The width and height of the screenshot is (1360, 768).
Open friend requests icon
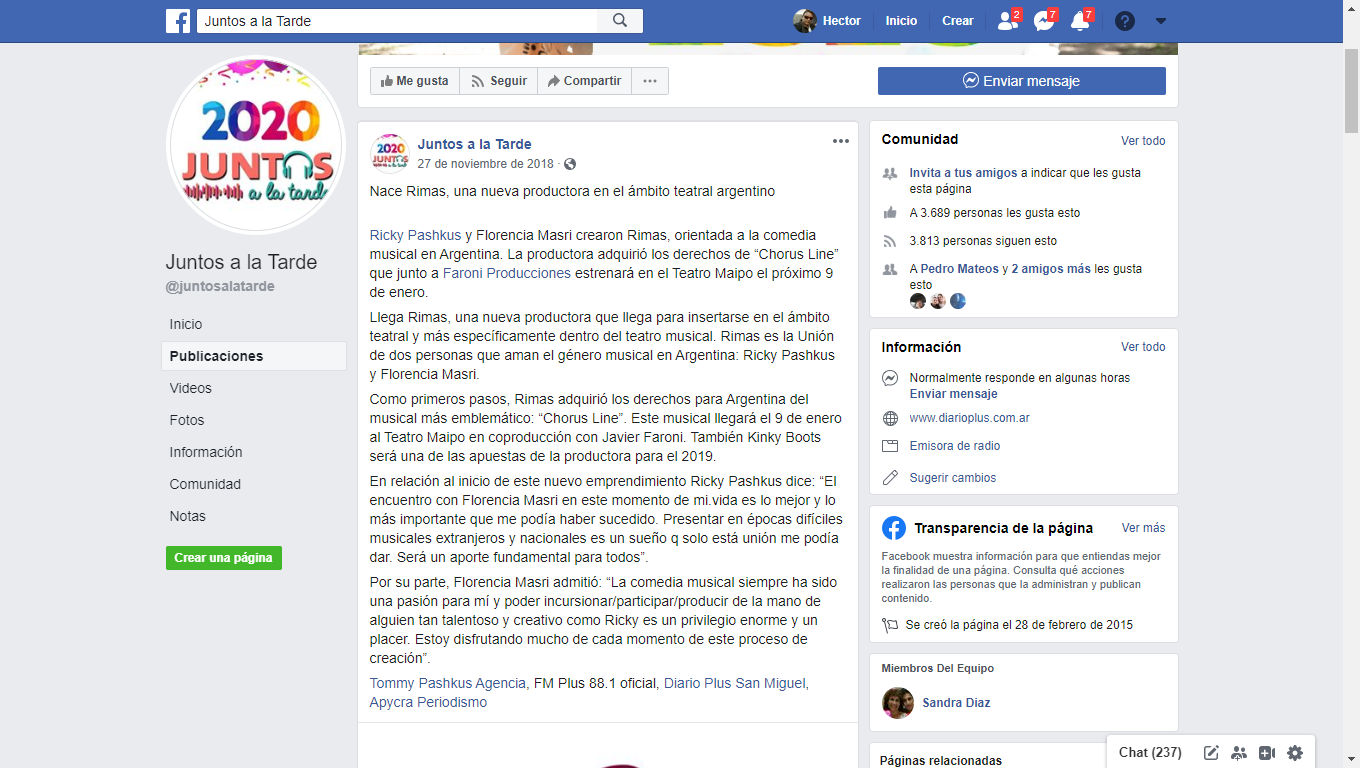pos(1008,20)
